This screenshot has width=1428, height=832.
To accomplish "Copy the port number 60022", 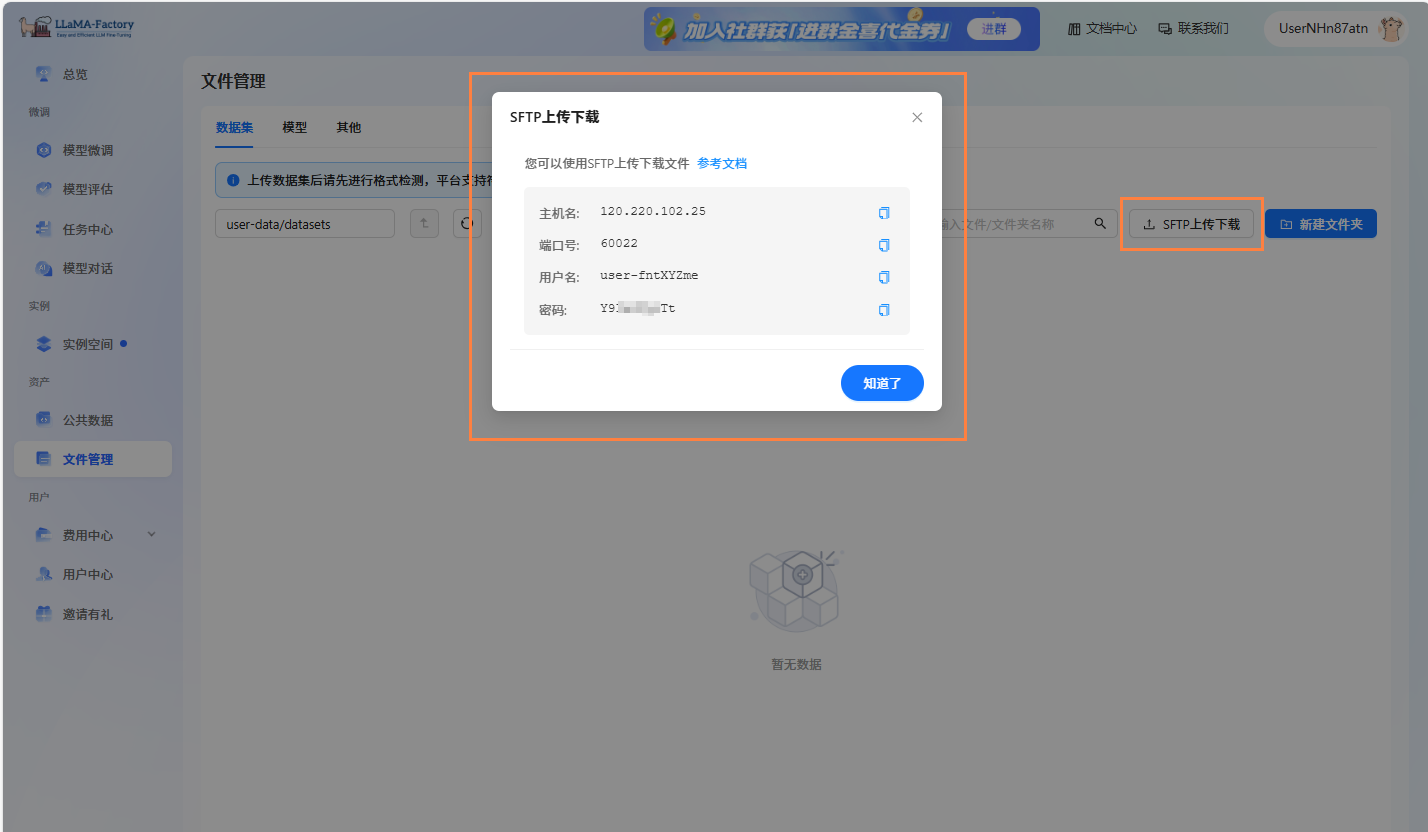I will pos(883,245).
